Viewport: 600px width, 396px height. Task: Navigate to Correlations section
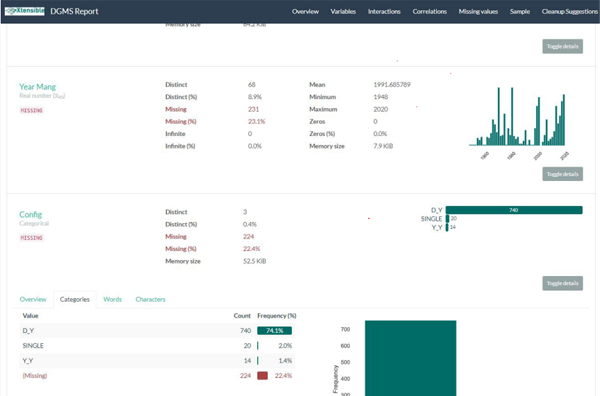(429, 11)
